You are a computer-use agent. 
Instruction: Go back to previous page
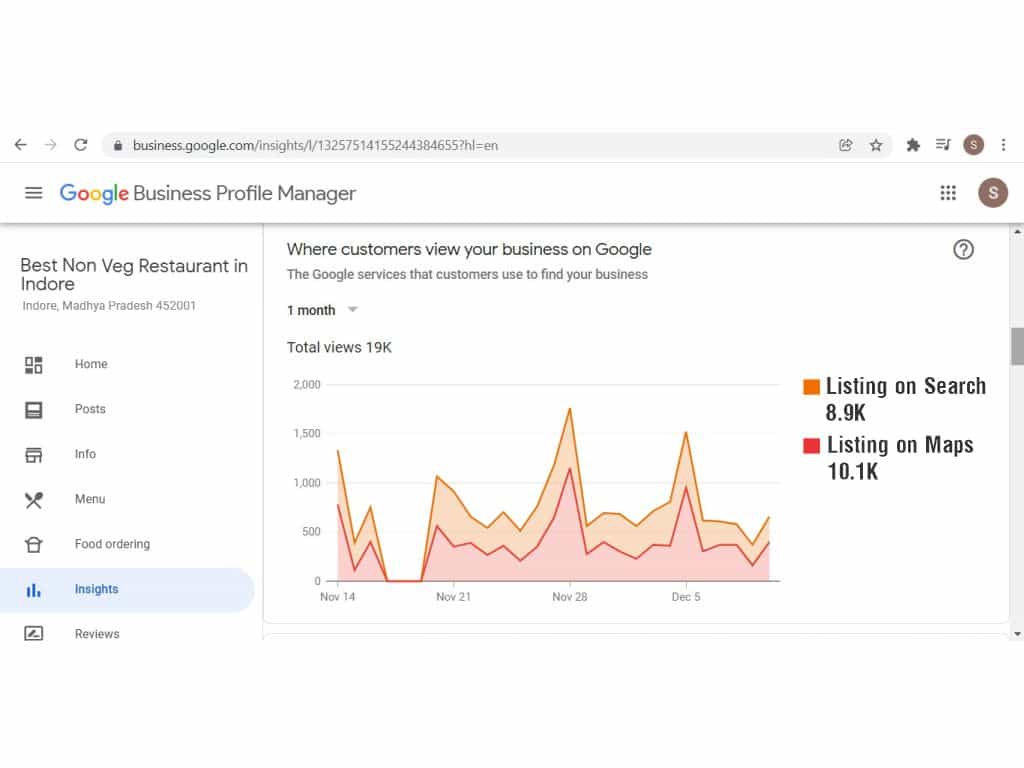pyautogui.click(x=20, y=145)
